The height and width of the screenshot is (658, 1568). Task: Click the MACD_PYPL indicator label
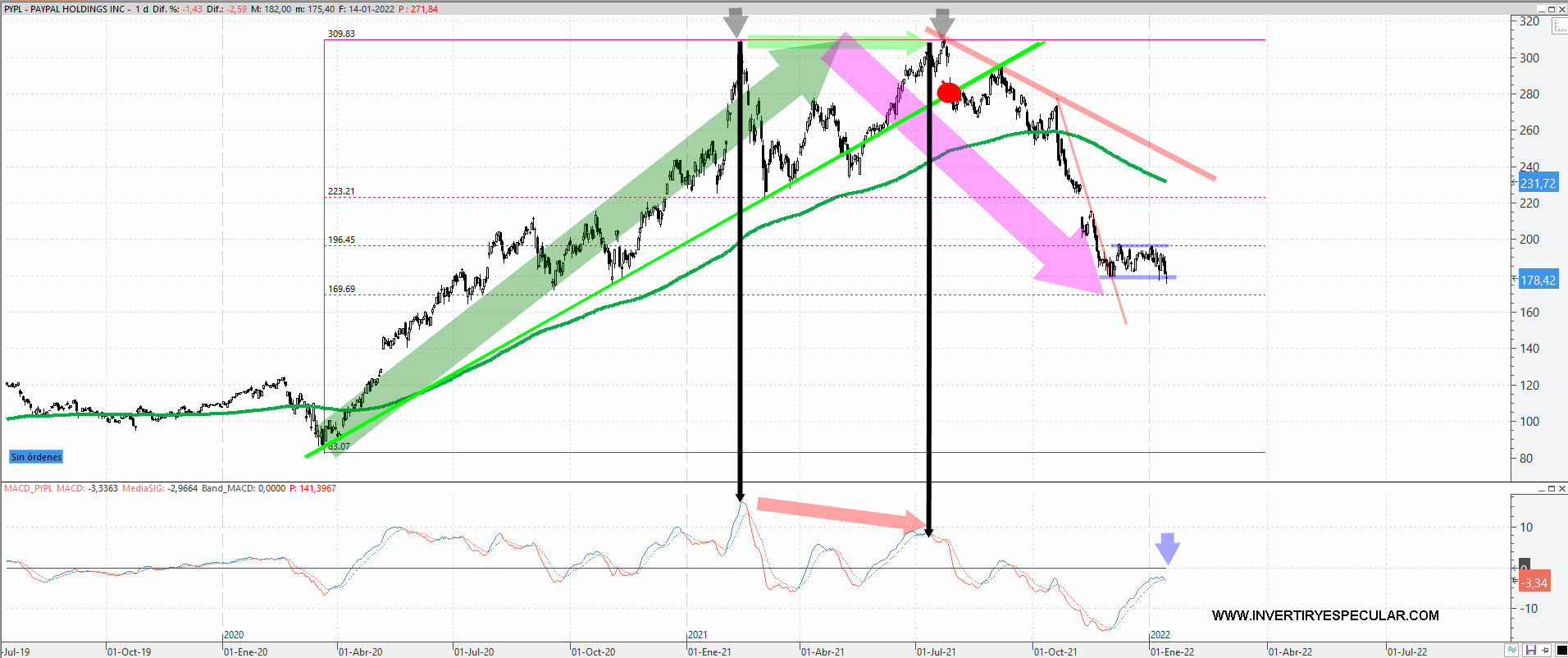click(29, 488)
